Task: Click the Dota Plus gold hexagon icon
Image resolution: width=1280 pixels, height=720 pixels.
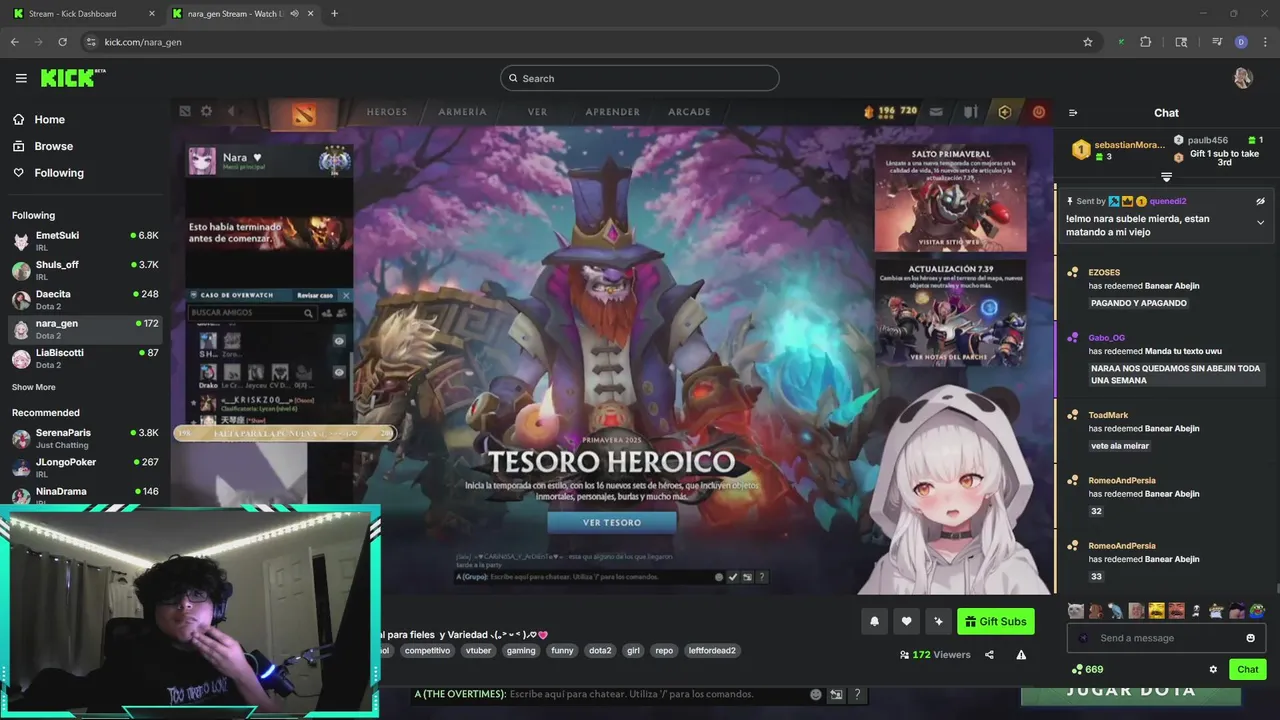Action: coord(1005,113)
